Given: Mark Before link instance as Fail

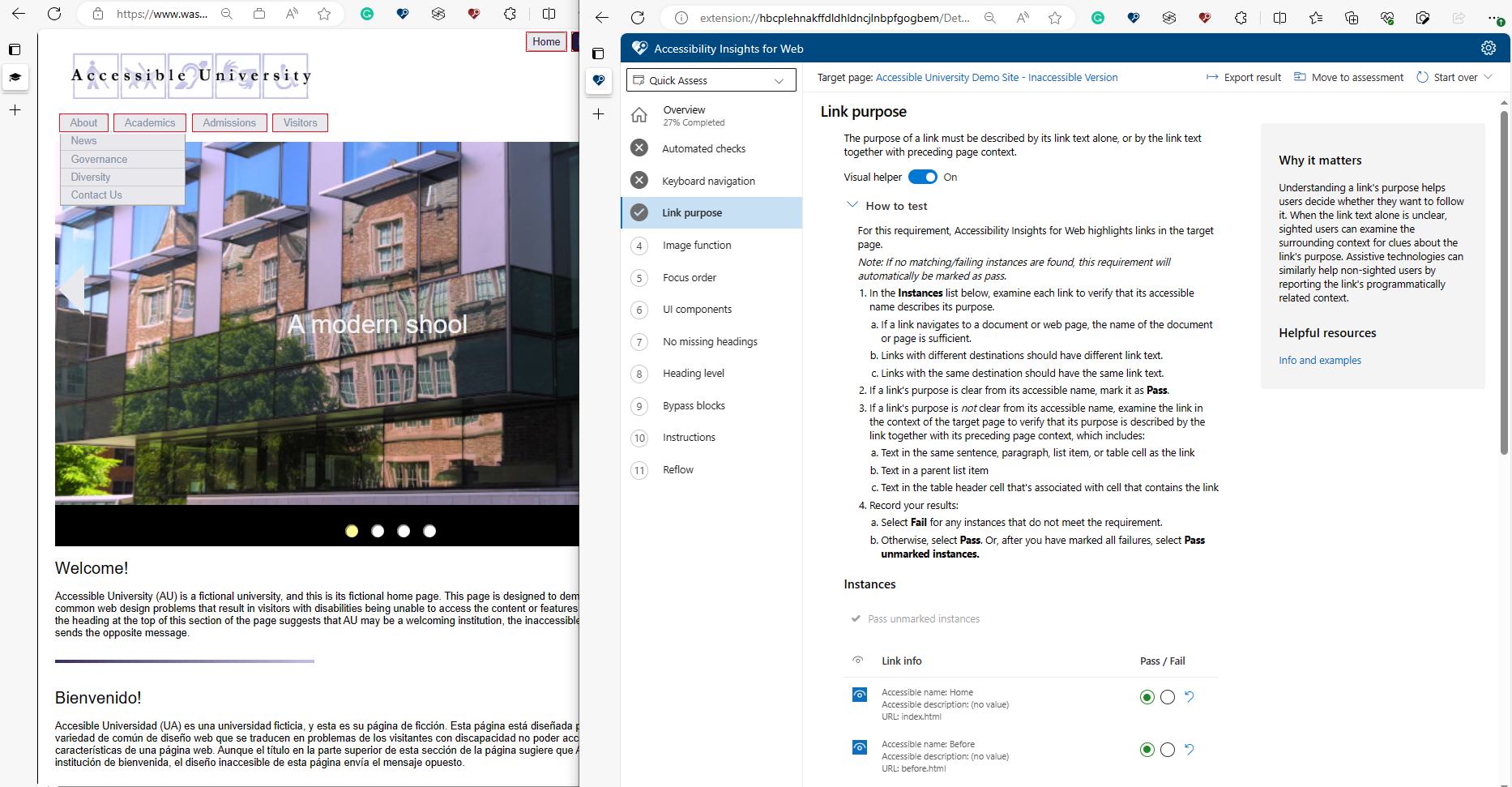Looking at the screenshot, I should (x=1167, y=750).
